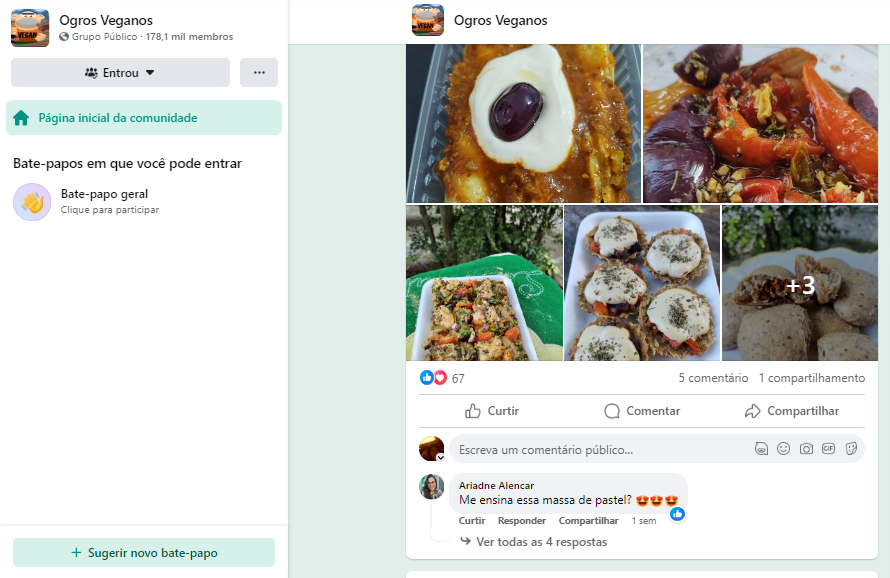Attach a photo to your comment
Screen dimensions: 890x578
(x=806, y=449)
